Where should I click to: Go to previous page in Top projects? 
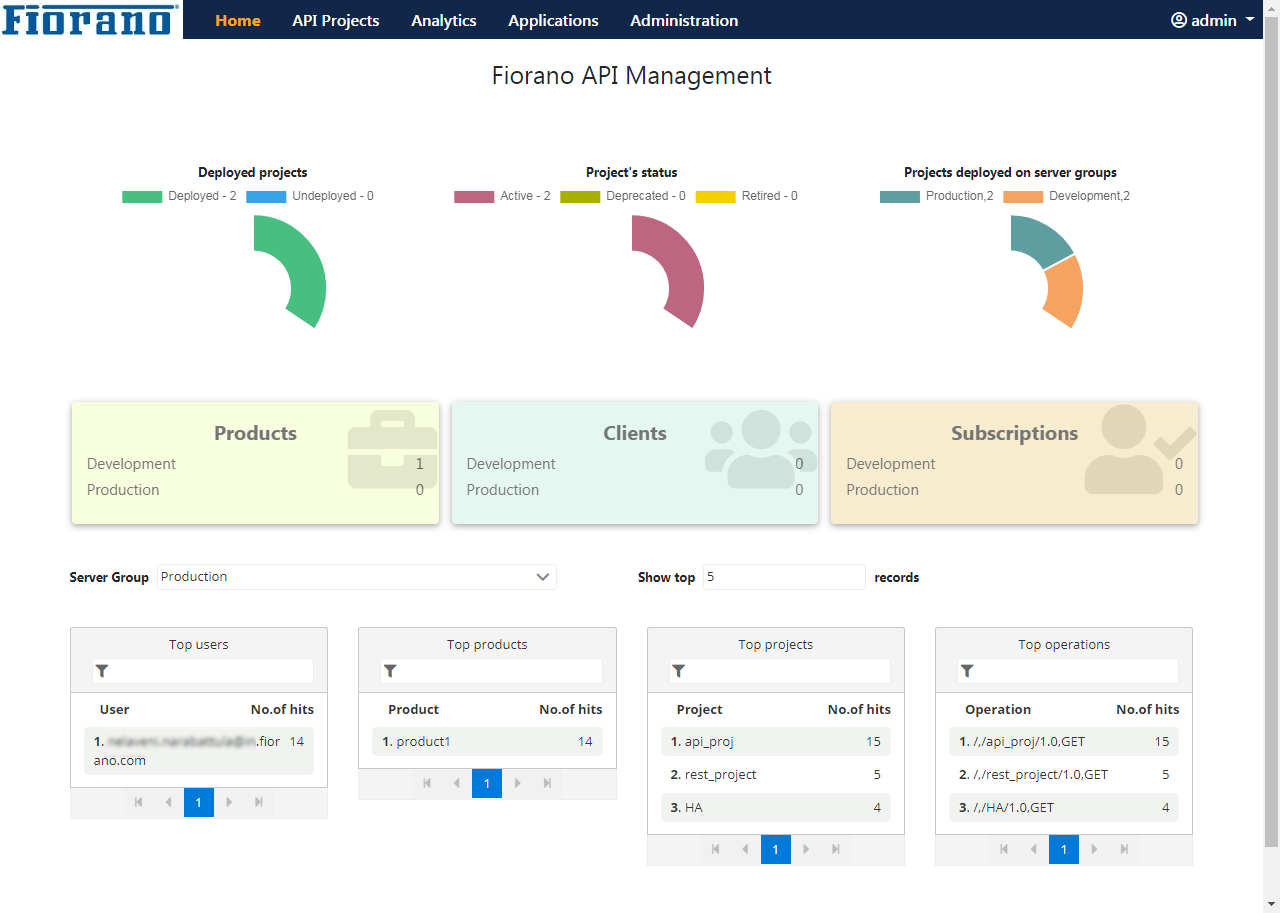click(745, 849)
